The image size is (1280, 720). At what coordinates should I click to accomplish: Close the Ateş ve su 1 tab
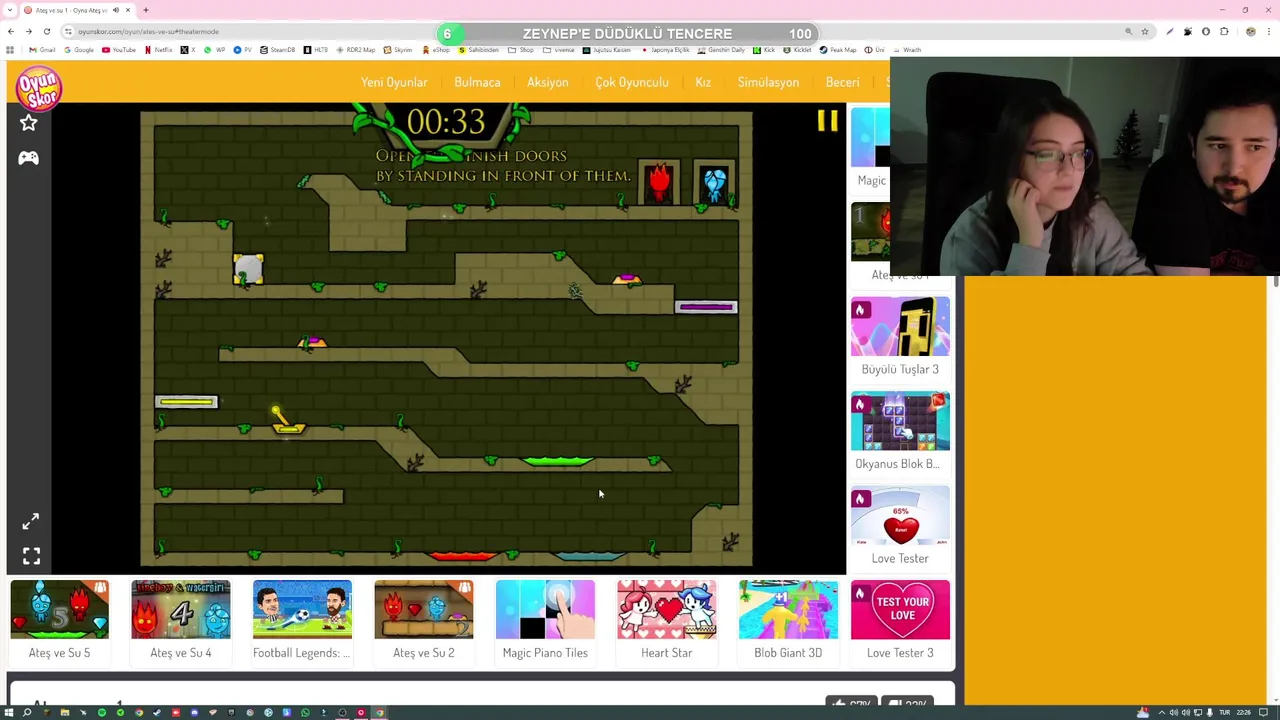click(x=128, y=10)
